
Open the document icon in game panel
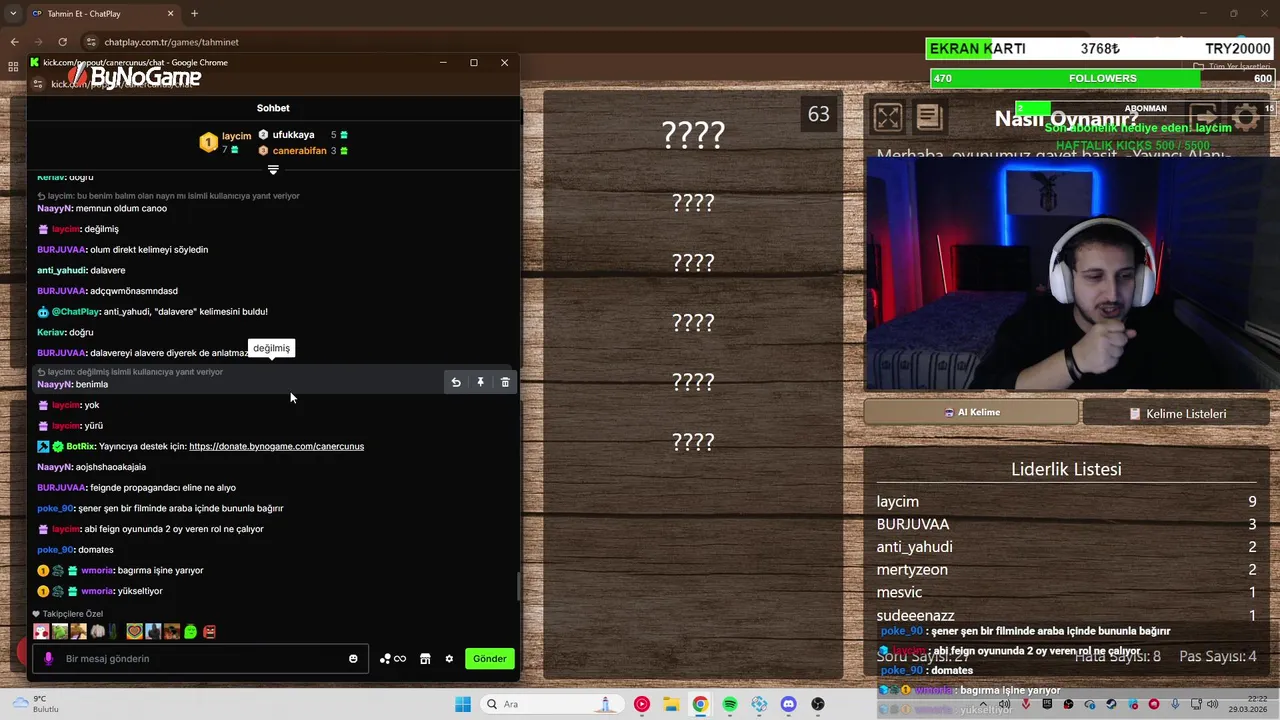929,117
